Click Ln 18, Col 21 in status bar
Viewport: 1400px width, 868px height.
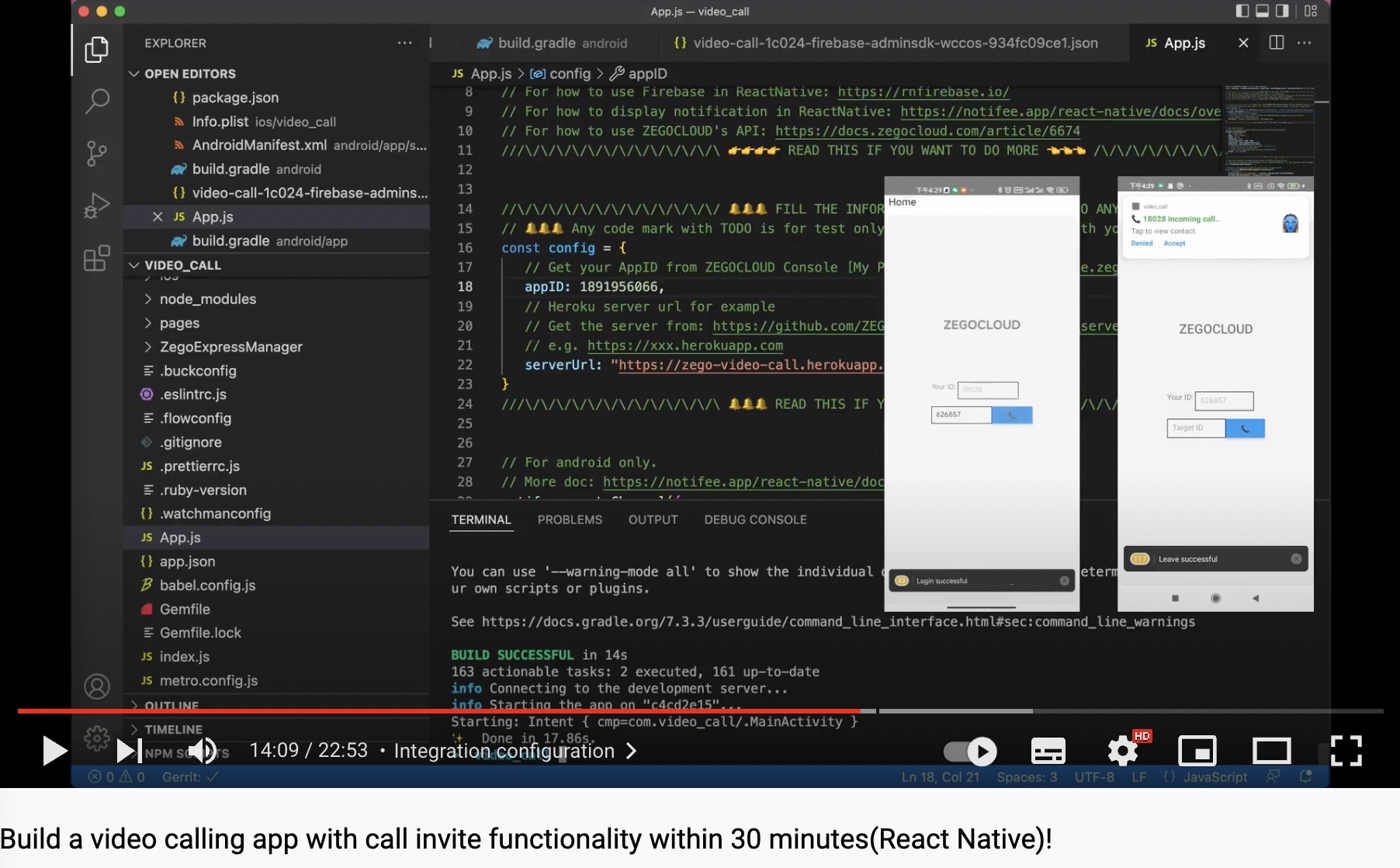[940, 777]
